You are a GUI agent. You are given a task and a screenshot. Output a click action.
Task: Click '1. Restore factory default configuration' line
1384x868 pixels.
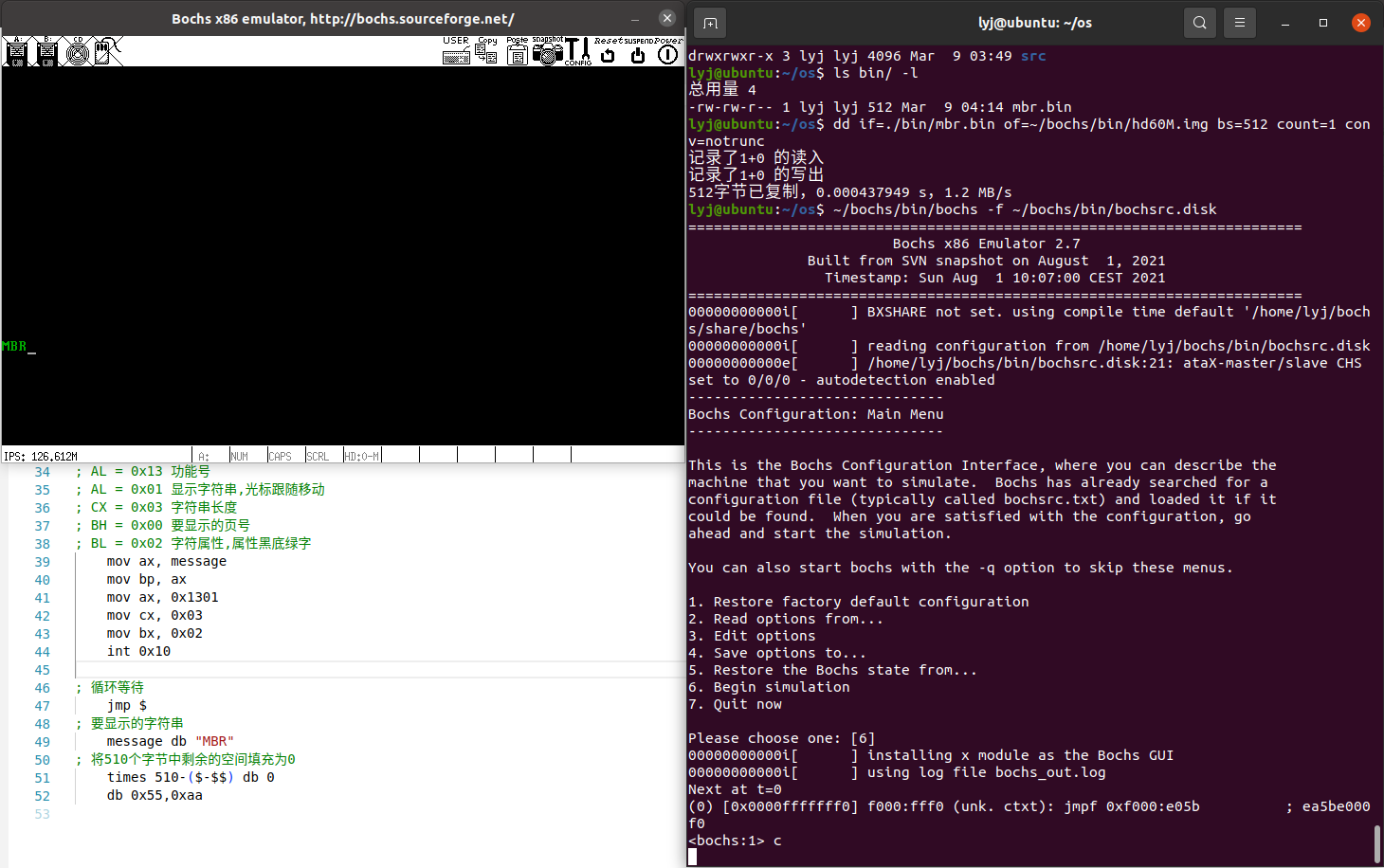coord(859,602)
